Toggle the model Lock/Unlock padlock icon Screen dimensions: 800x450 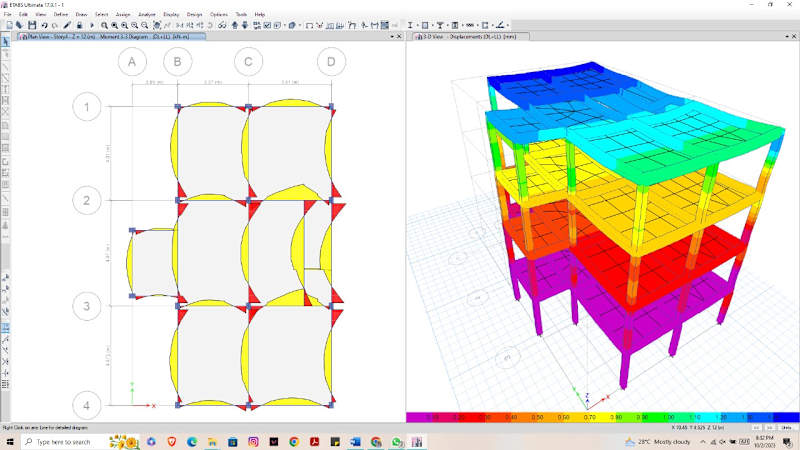[80, 25]
